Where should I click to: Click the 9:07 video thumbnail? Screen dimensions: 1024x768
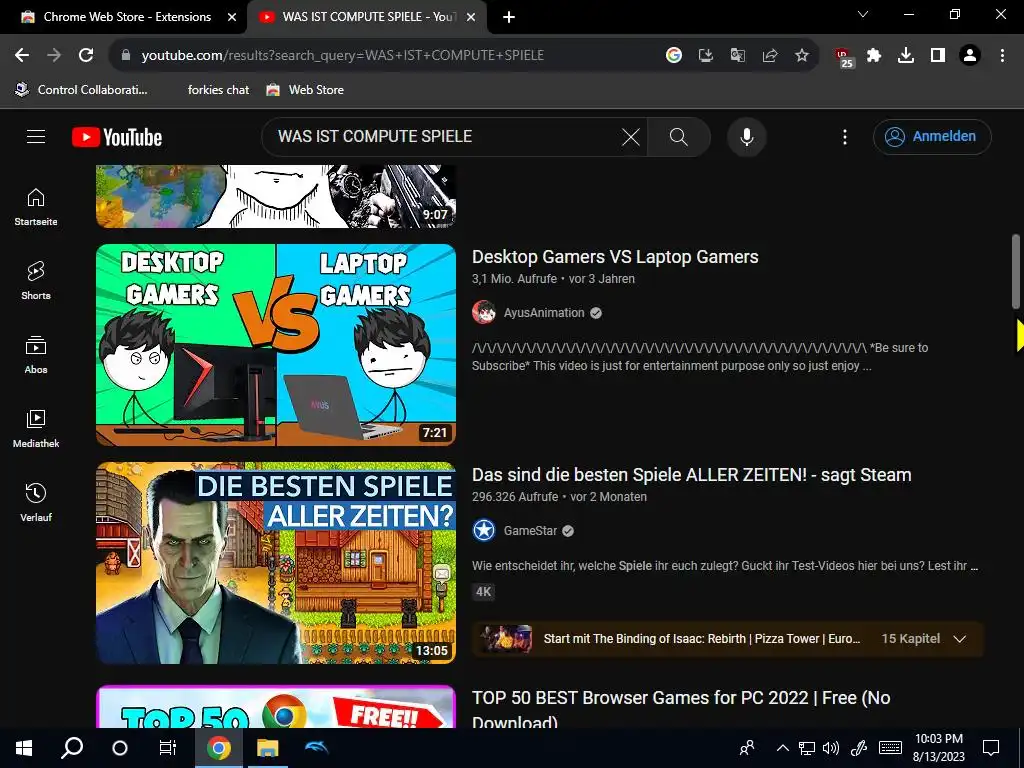[x=276, y=196]
